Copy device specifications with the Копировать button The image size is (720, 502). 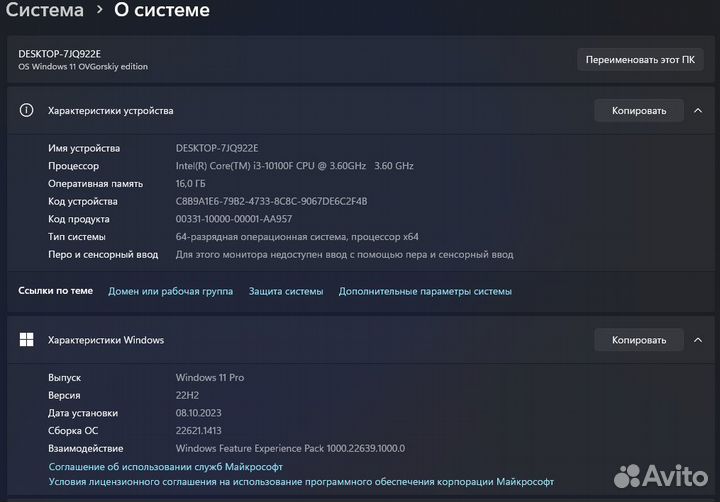click(x=639, y=111)
